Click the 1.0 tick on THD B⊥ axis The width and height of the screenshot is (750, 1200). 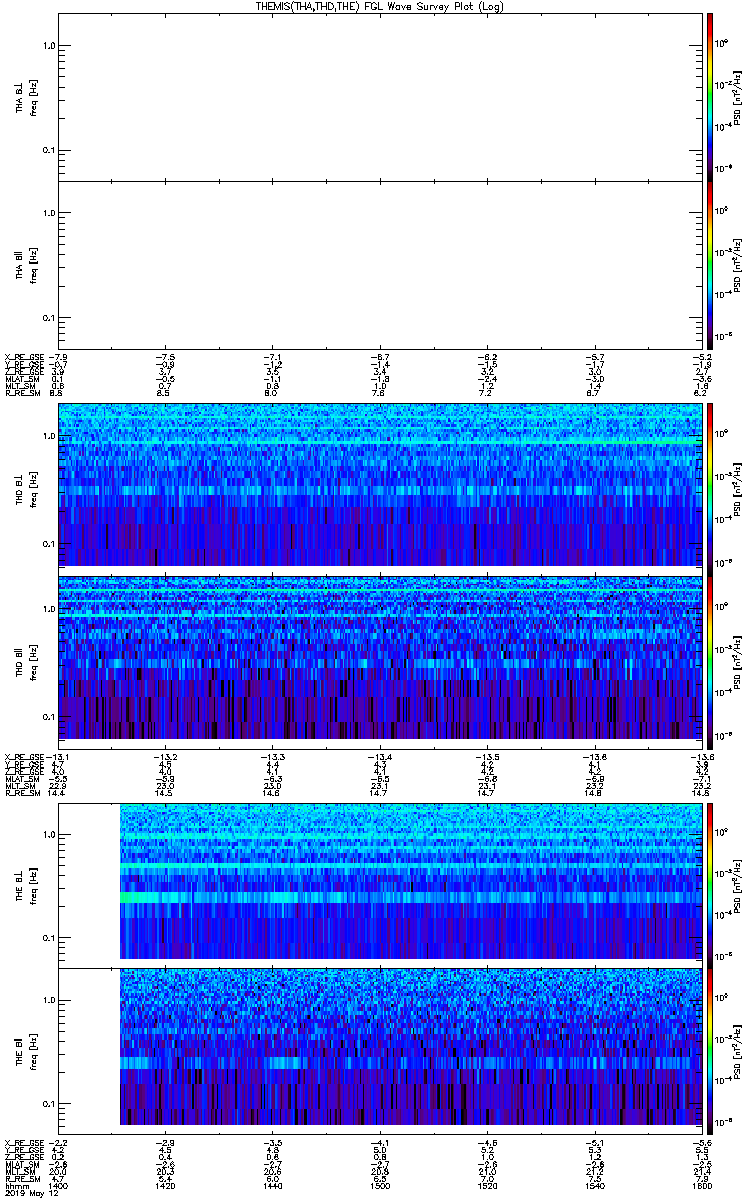pyautogui.click(x=49, y=438)
